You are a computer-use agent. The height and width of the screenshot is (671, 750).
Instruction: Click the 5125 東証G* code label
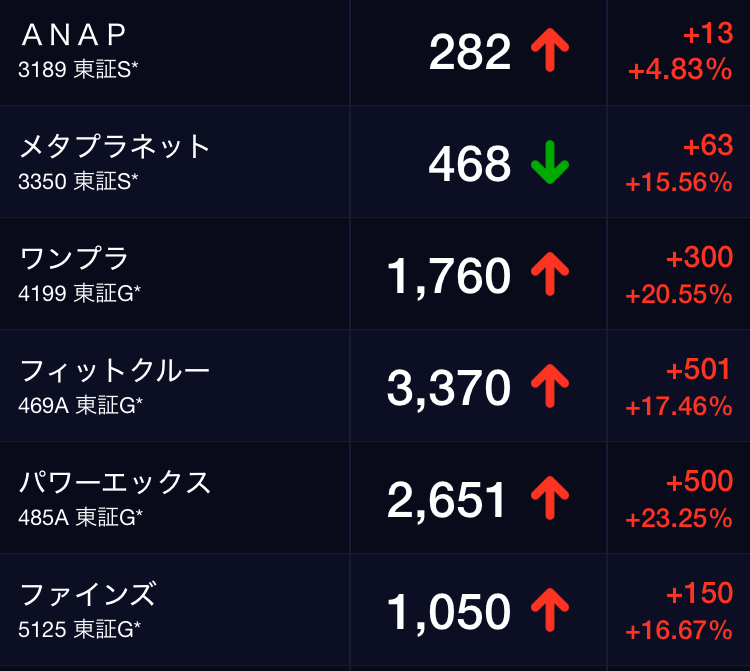80,629
